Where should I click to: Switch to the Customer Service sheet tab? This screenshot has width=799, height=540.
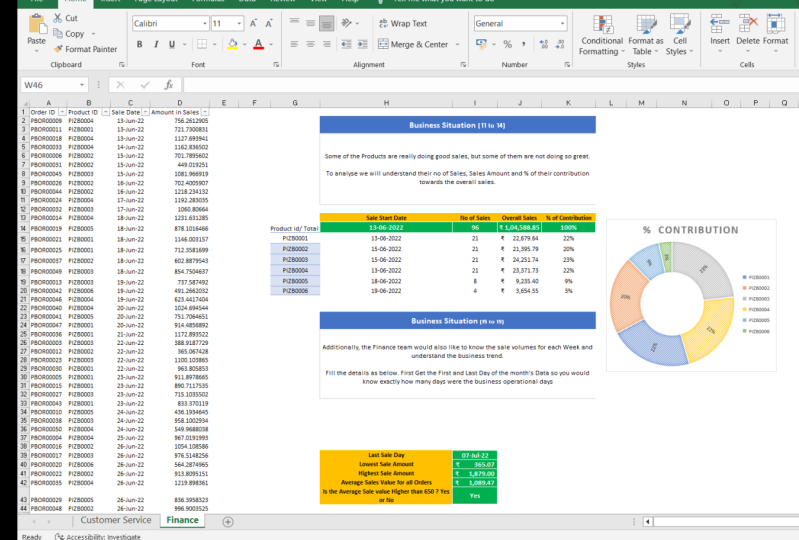pos(116,520)
